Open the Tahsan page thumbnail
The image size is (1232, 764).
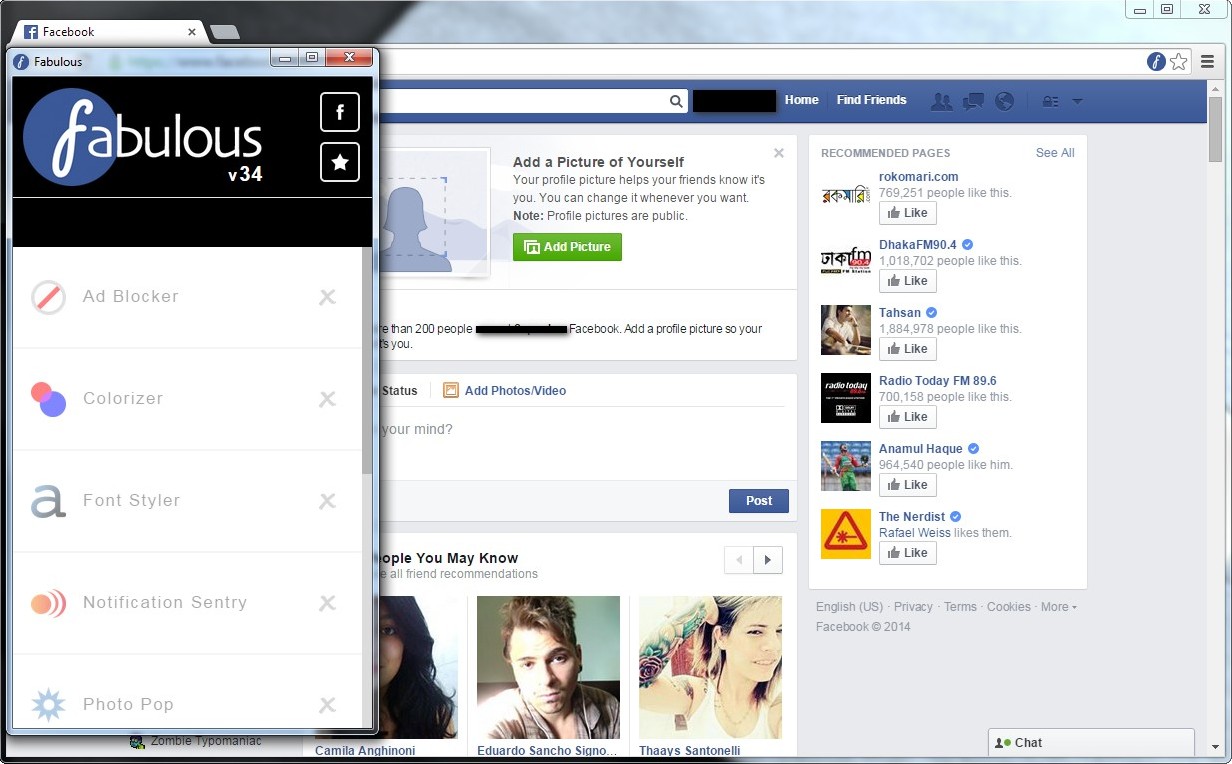pyautogui.click(x=846, y=330)
